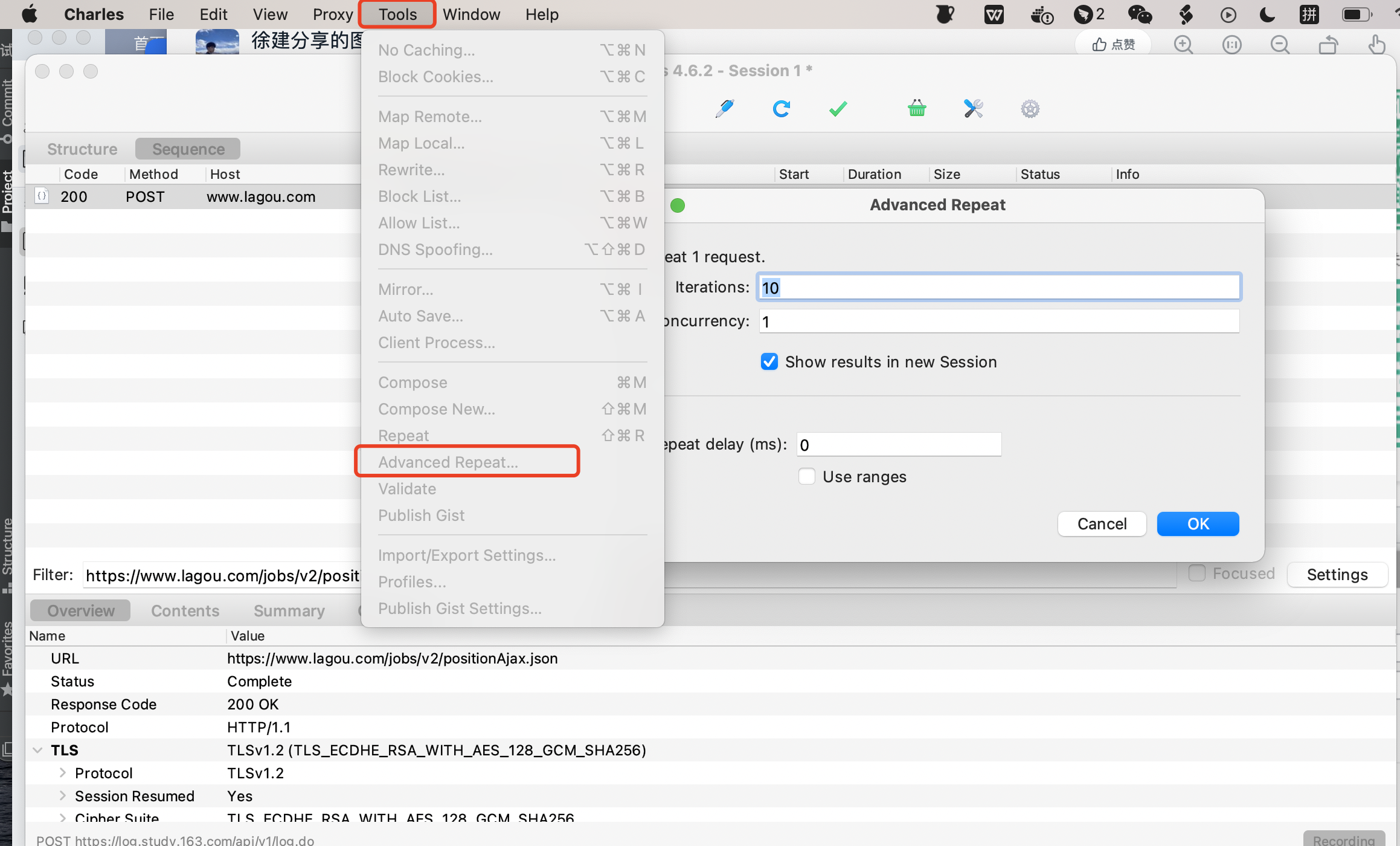Open the Window menu
This screenshot has width=1400, height=846.
pos(471,14)
